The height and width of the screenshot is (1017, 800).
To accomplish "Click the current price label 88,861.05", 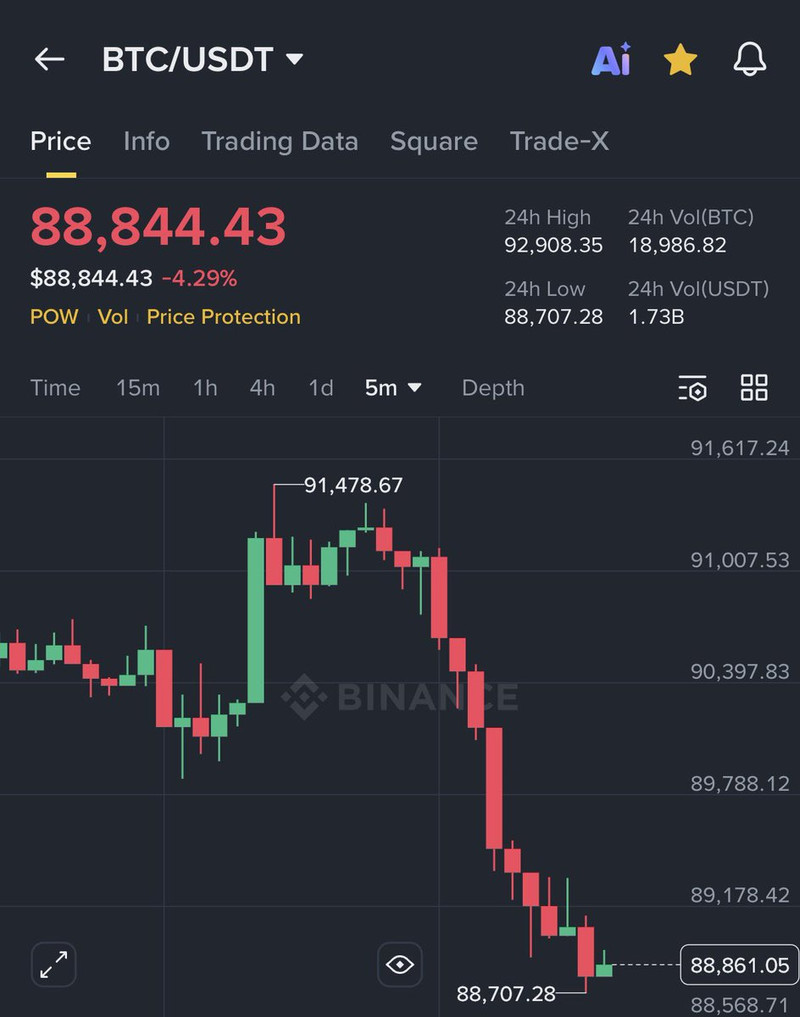I will 739,965.
